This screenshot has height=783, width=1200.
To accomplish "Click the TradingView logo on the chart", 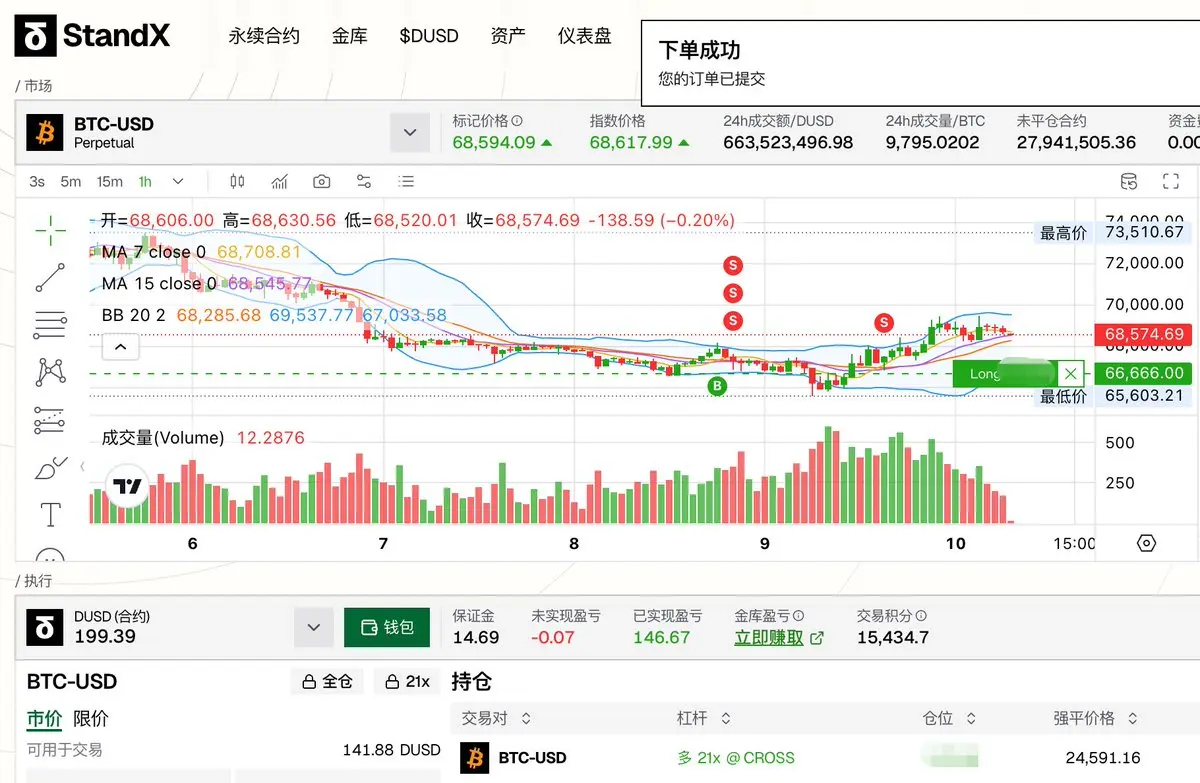I will (x=127, y=487).
